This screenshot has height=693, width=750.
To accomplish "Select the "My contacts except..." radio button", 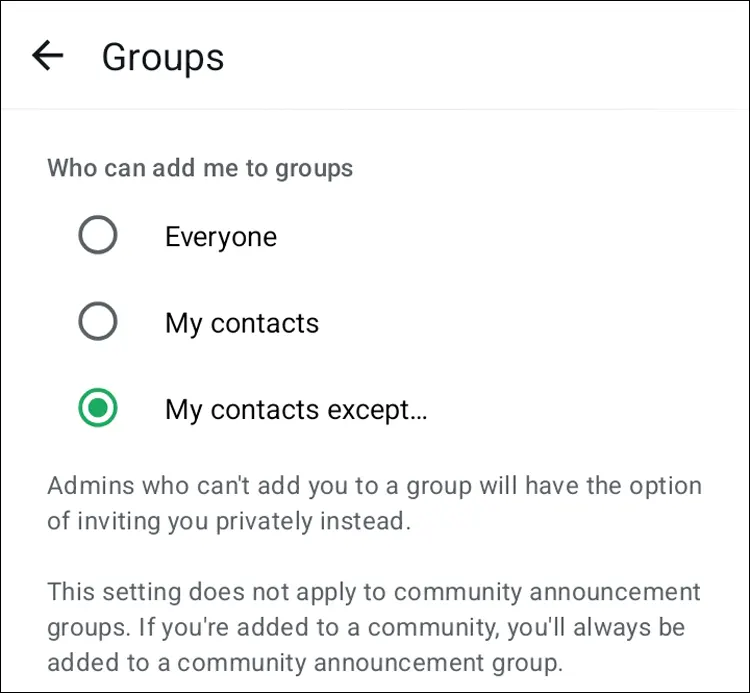I will tap(98, 408).
